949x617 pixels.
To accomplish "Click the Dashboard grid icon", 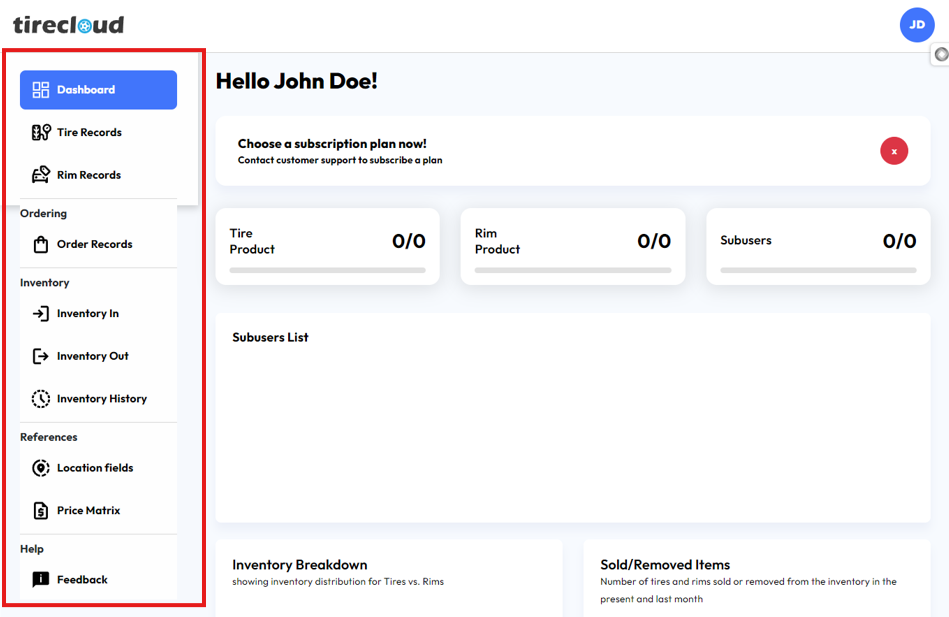I will 41,90.
